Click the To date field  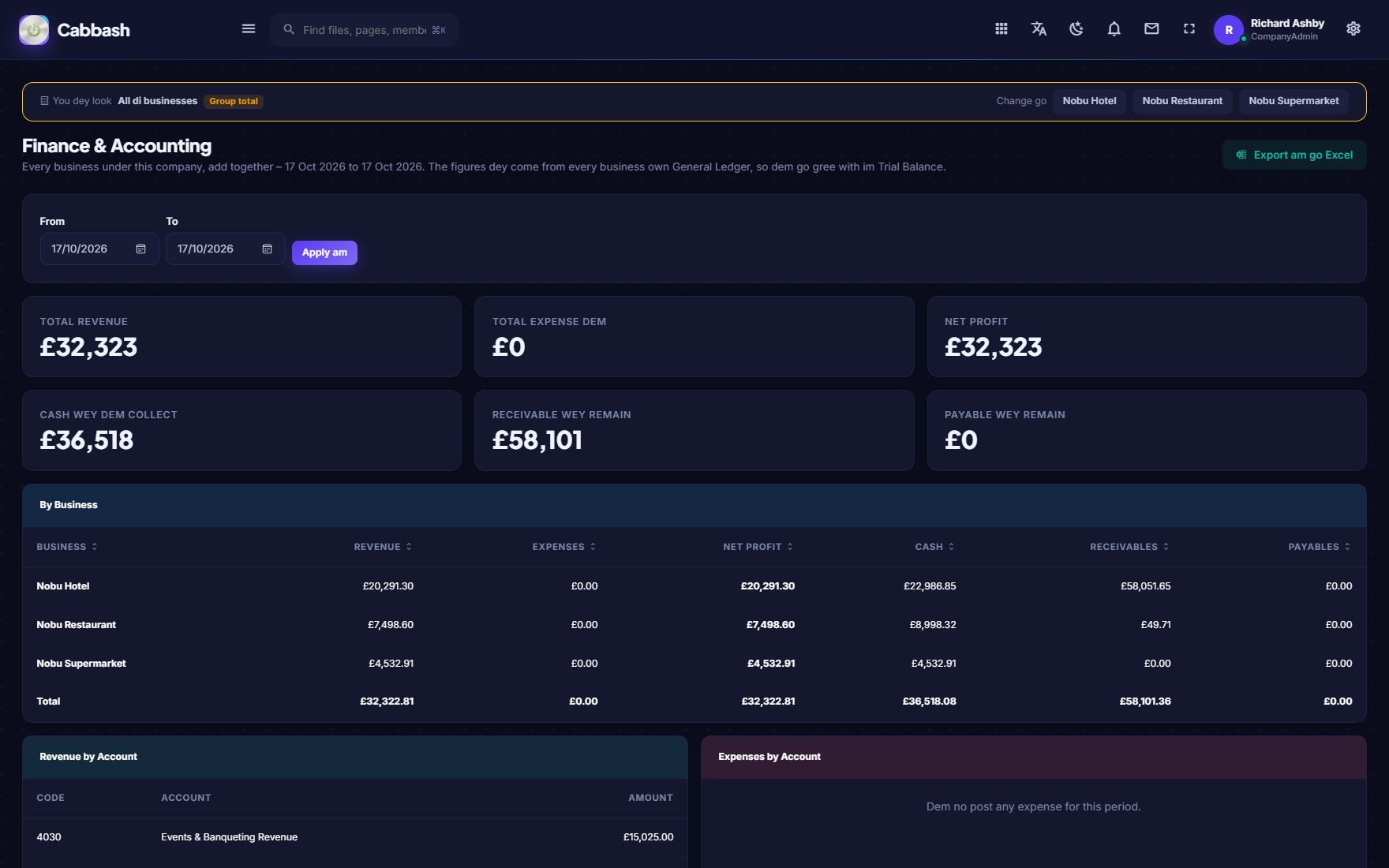226,249
